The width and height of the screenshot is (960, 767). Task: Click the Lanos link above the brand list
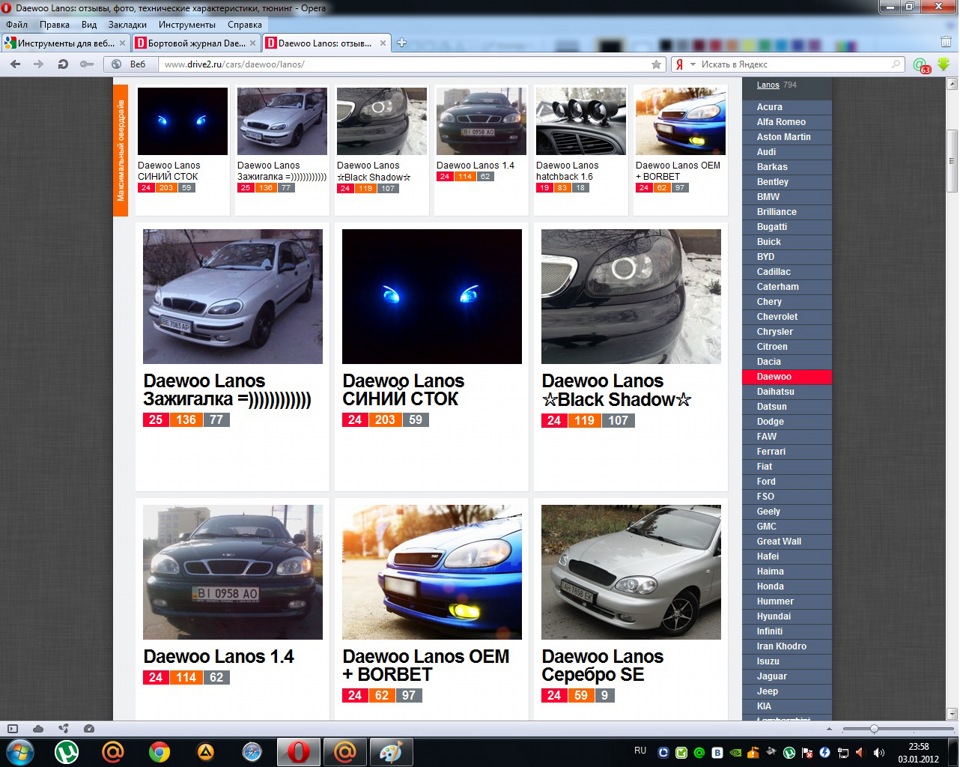point(768,85)
